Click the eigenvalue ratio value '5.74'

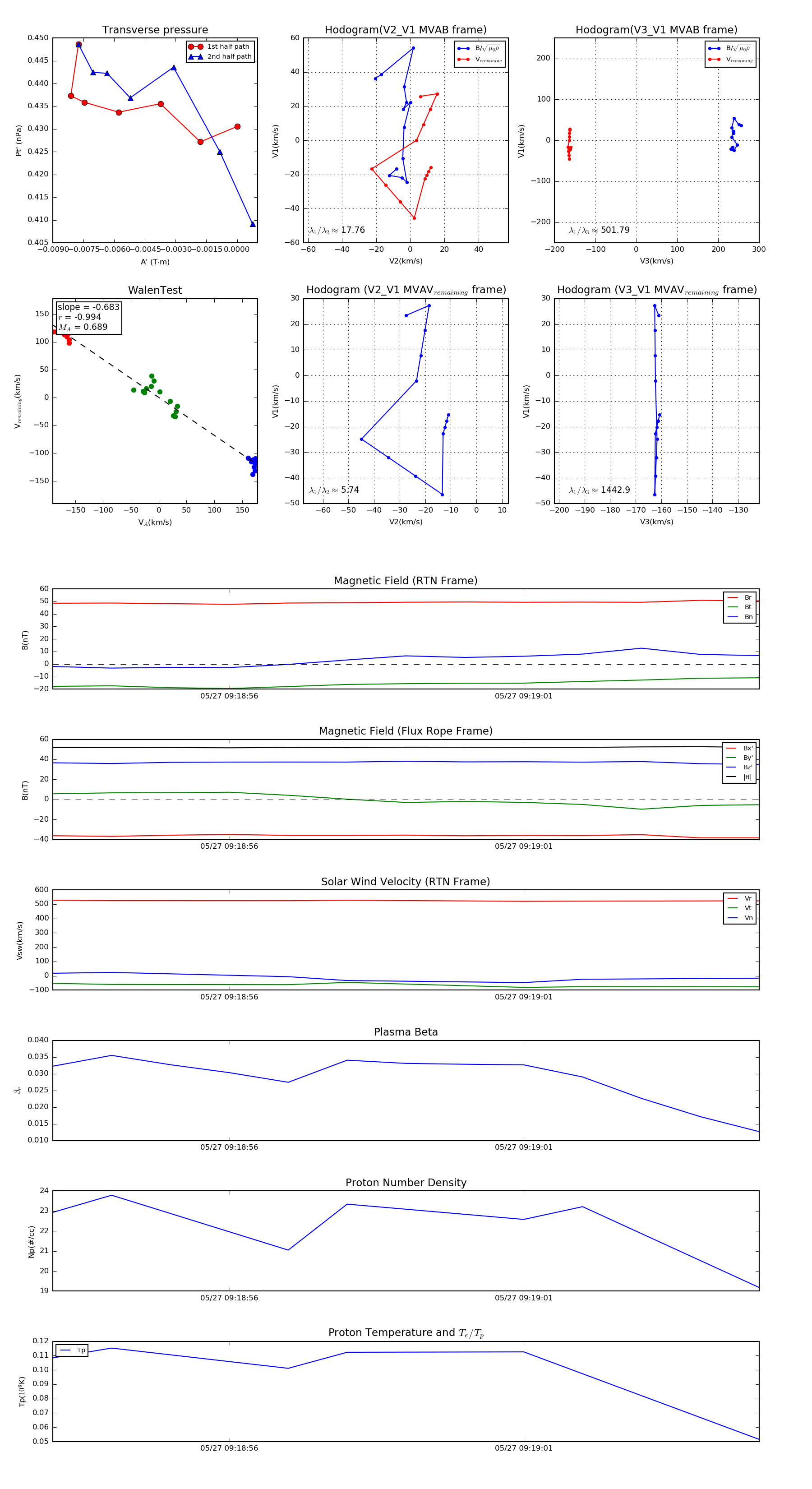350,490
